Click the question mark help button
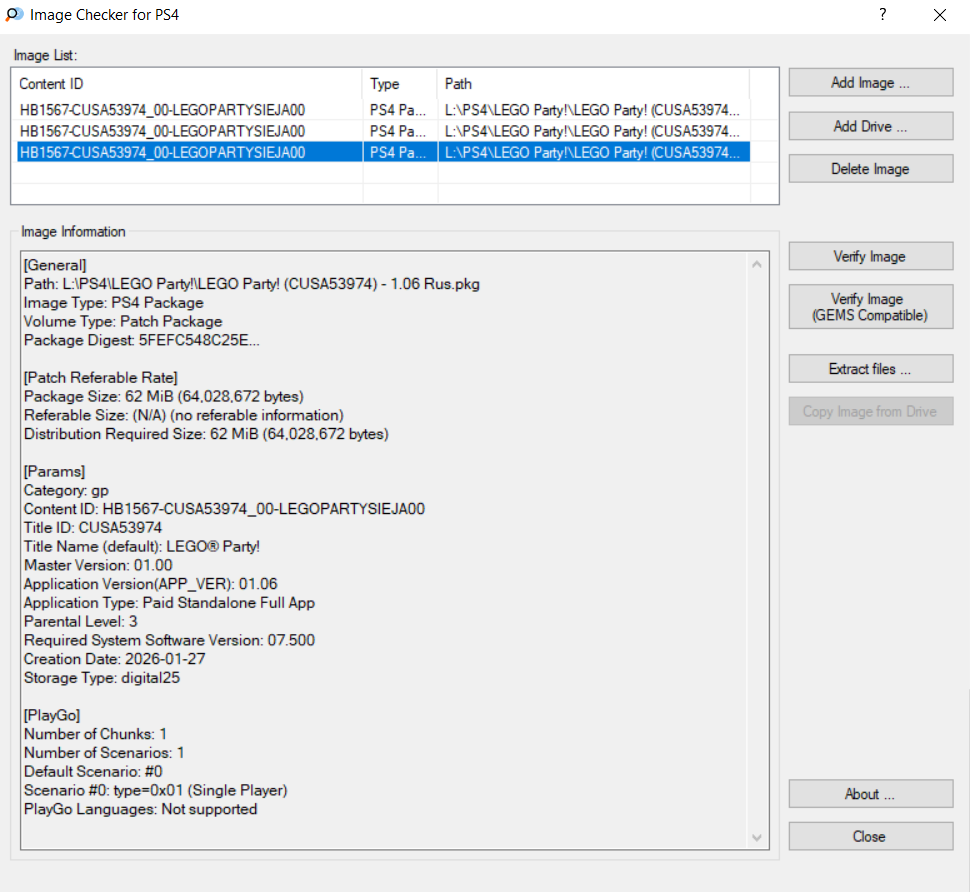Screen dimensions: 970x892 [x=882, y=15]
